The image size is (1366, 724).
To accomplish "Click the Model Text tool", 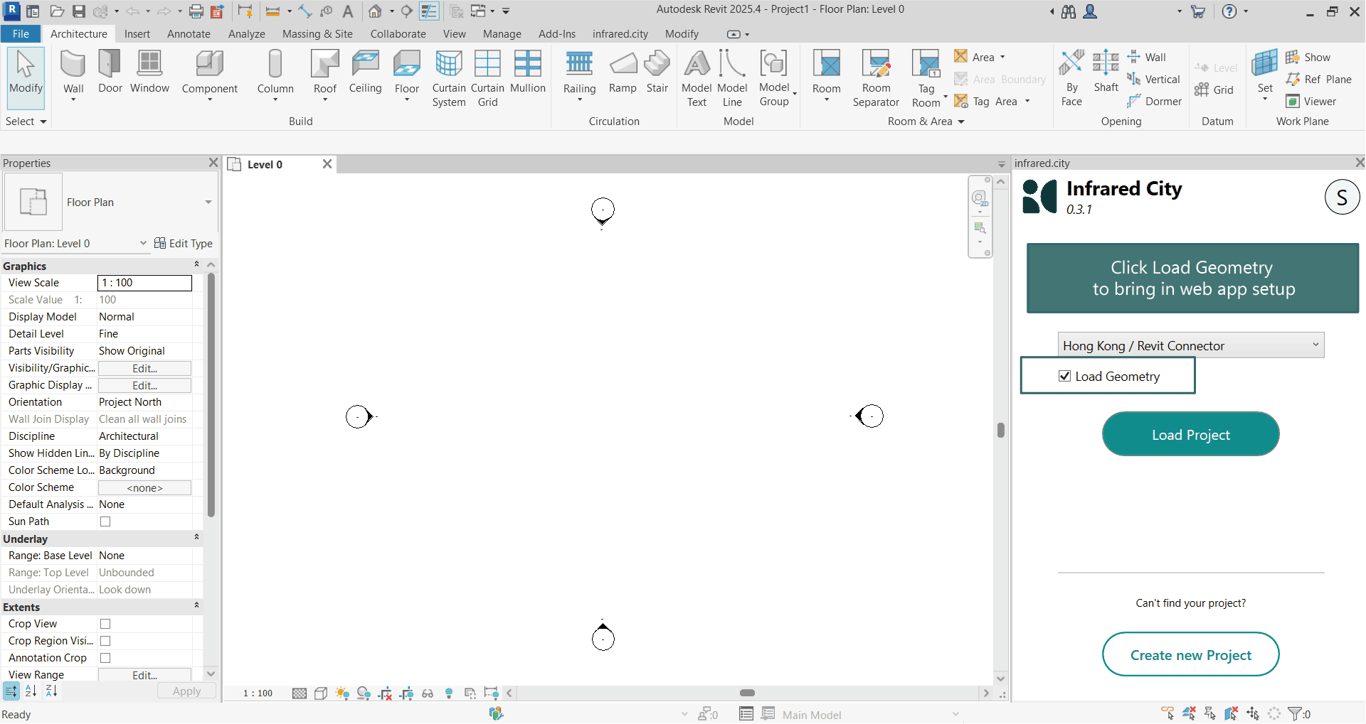I will pyautogui.click(x=696, y=78).
